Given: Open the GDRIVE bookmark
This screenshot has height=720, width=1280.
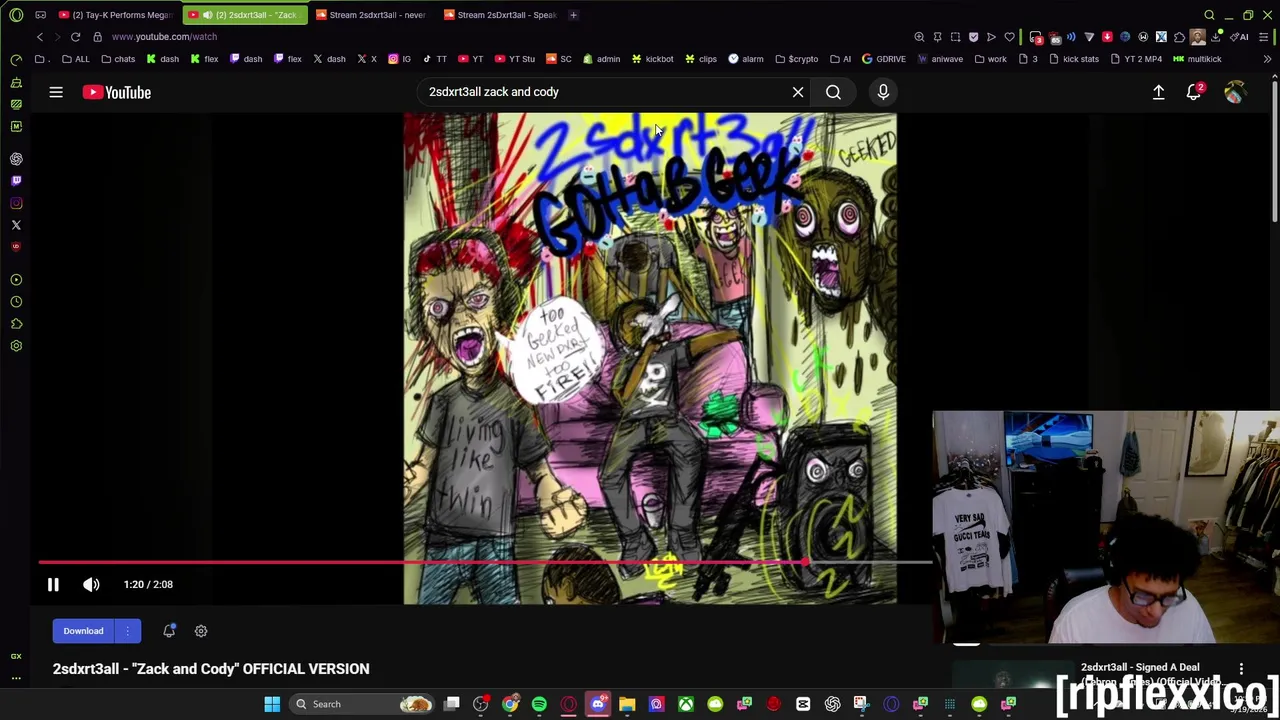Looking at the screenshot, I should [x=884, y=59].
